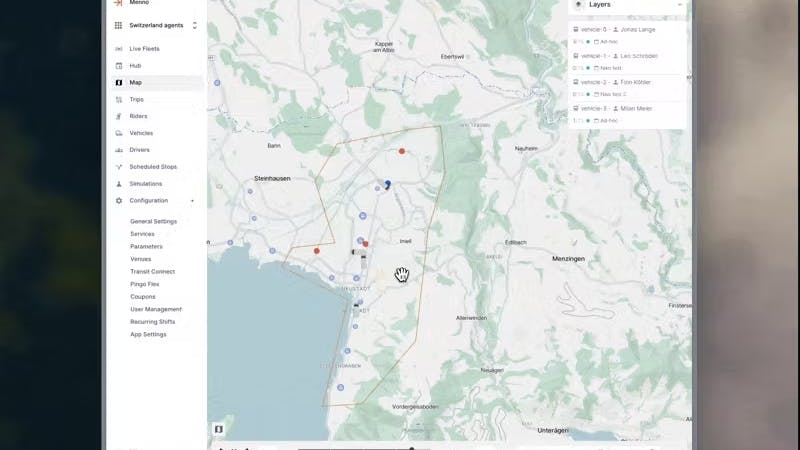This screenshot has width=800, height=450.
Task: Click the red marker near the lake shore
Action: tap(317, 251)
